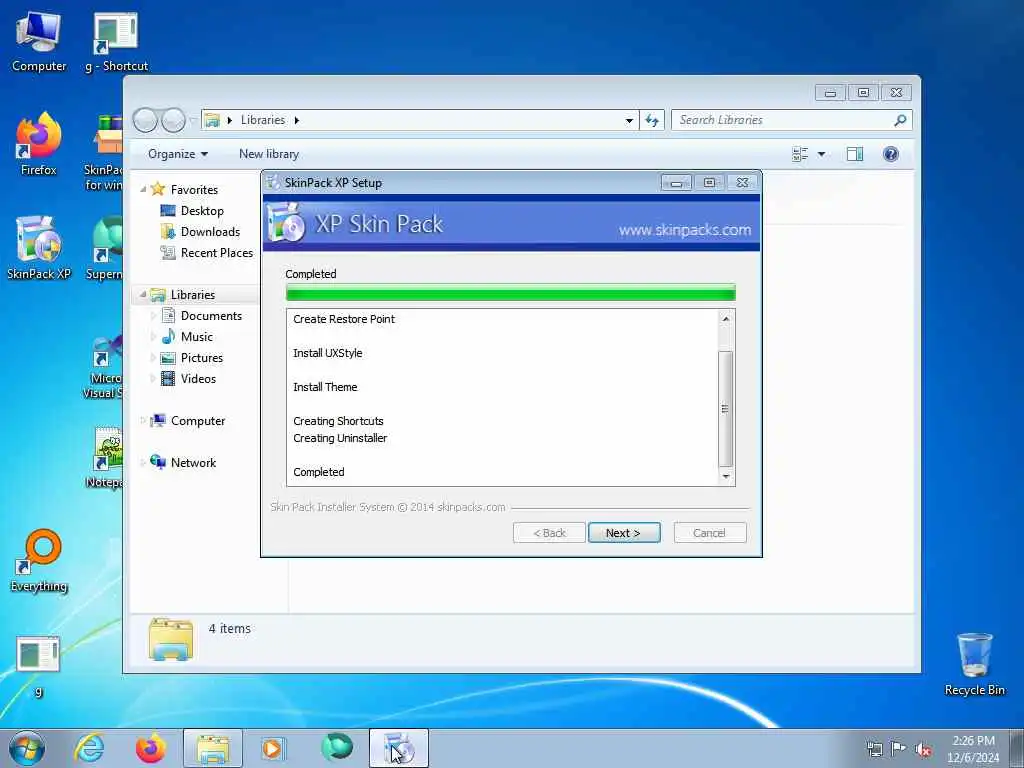Select the SkinPack XP desktop icon
The height and width of the screenshot is (768, 1024).
coord(39,248)
